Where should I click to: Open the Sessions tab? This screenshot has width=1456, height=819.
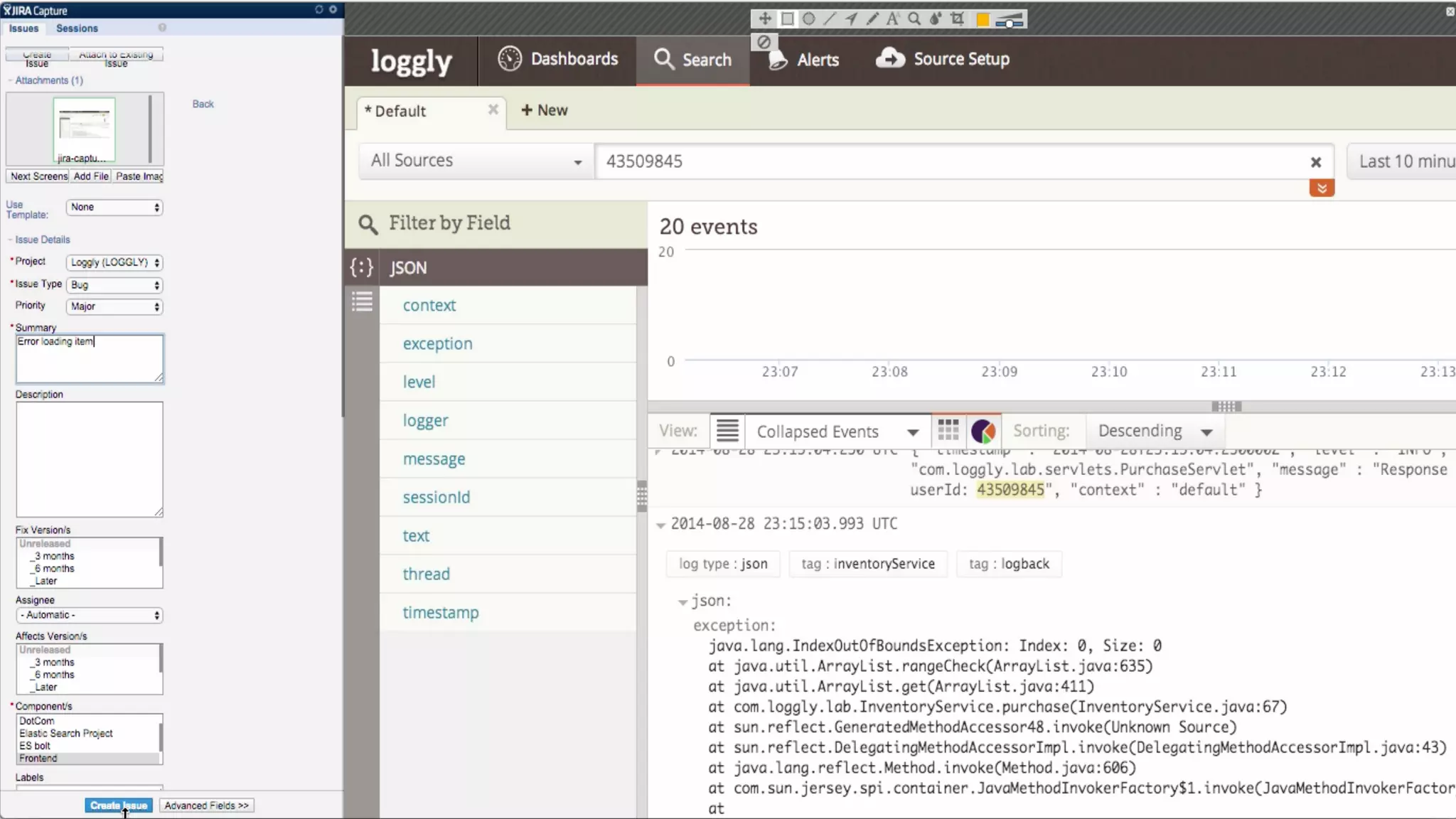coord(77,28)
